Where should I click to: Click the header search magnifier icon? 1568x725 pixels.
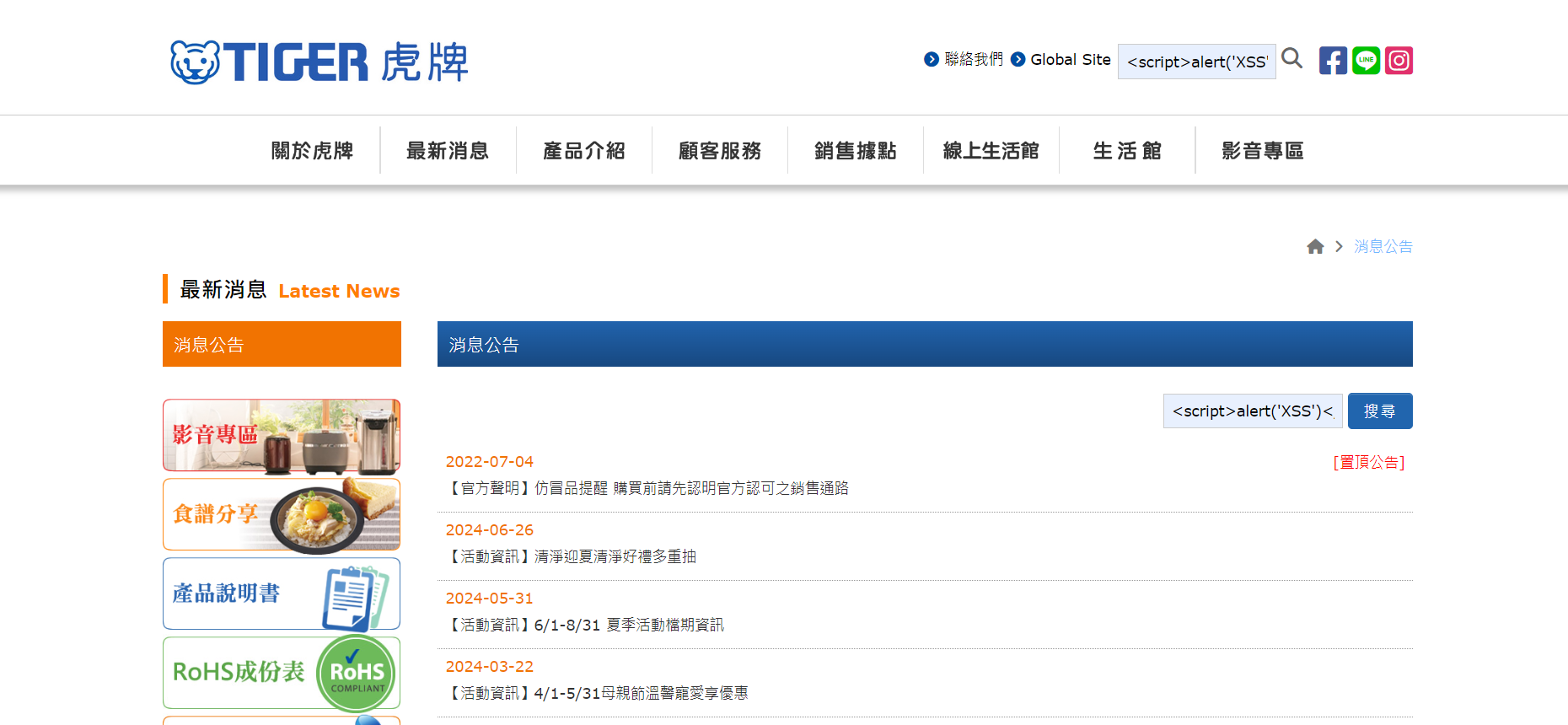pyautogui.click(x=1291, y=58)
